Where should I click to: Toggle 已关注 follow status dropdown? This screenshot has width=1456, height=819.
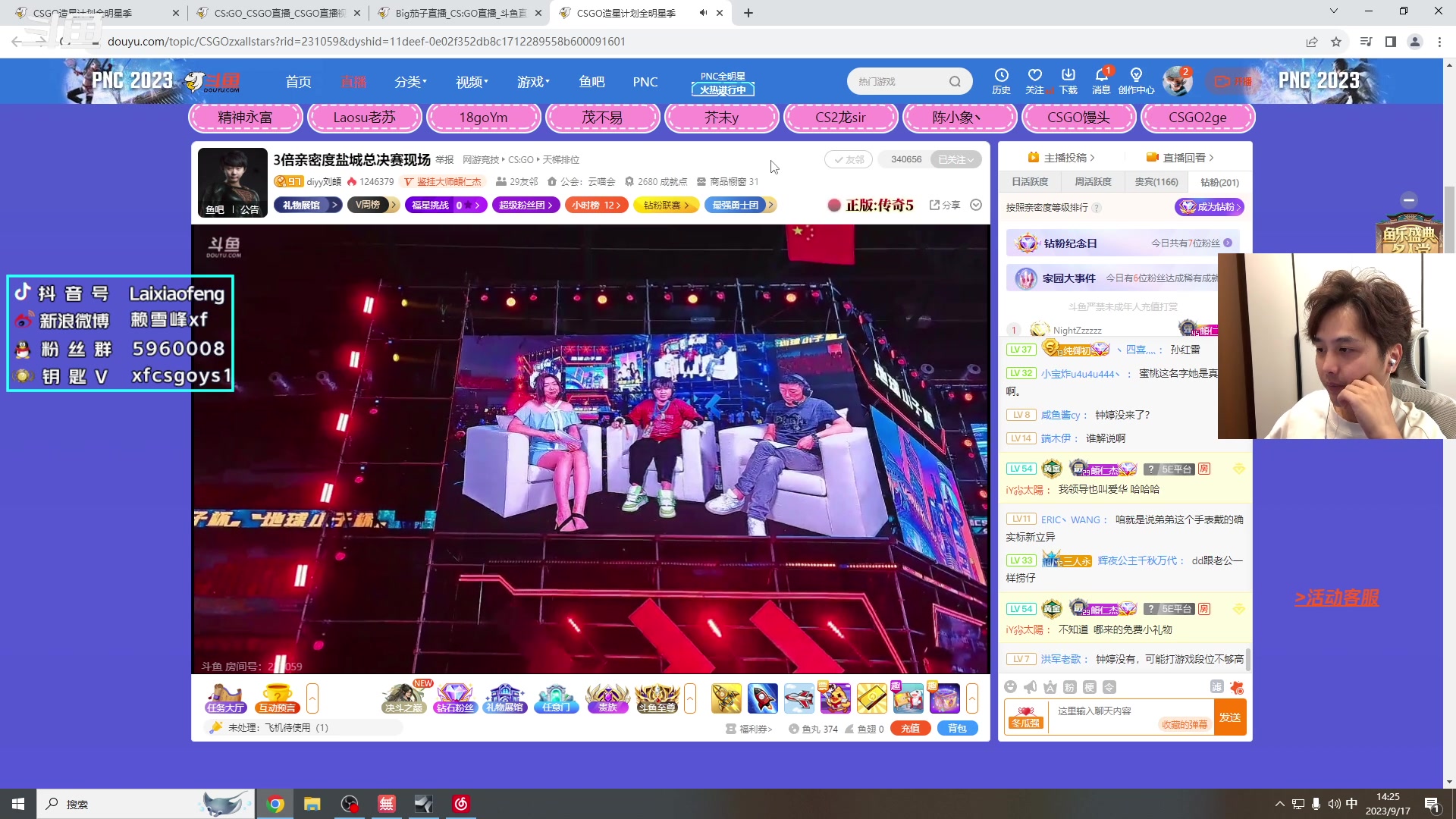tap(956, 159)
